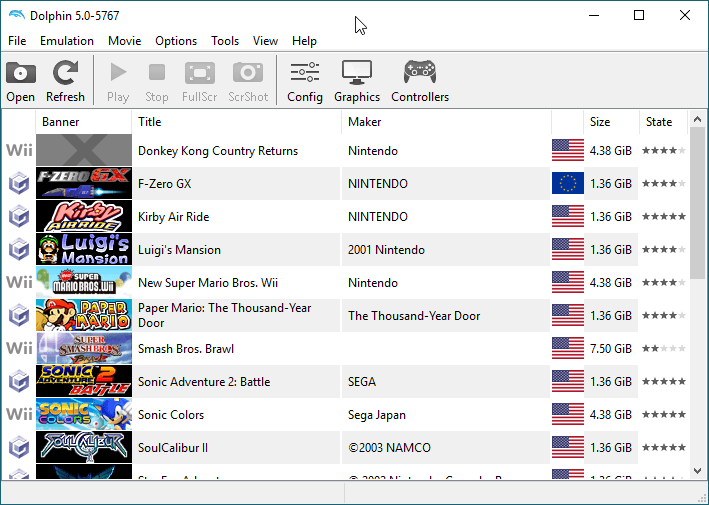Open the Config settings icon
Viewport: 709px width, 505px height.
304,81
